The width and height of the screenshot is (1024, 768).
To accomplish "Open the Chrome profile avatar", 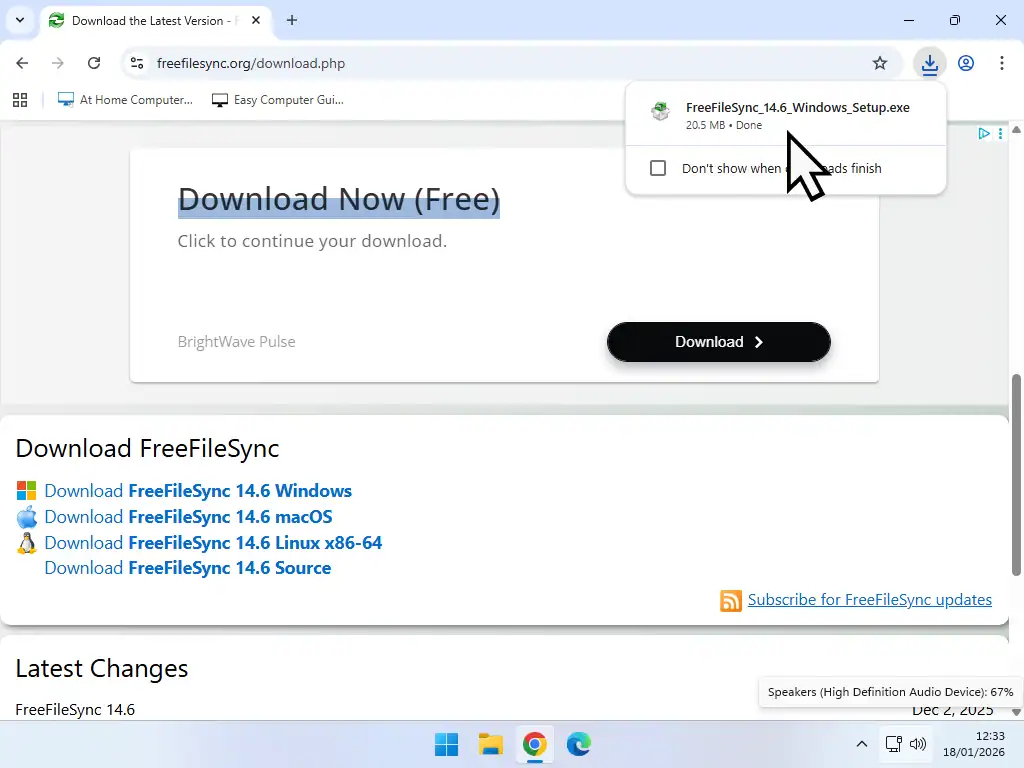I will (965, 62).
